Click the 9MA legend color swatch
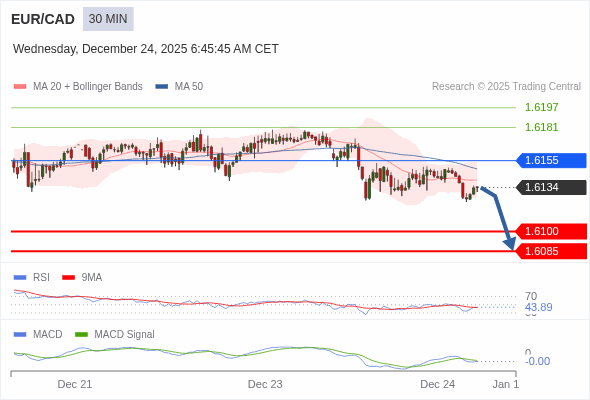This screenshot has height=400, width=590. 68,278
